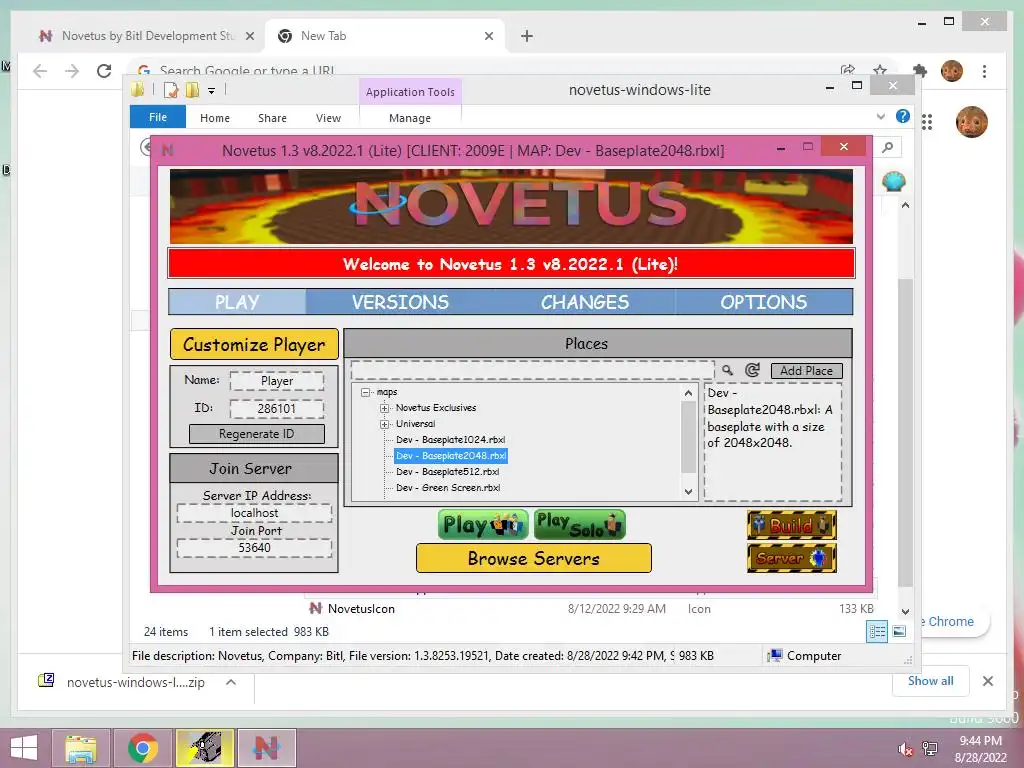Open the Windows Start button
Image resolution: width=1024 pixels, height=768 pixels.
coord(24,748)
